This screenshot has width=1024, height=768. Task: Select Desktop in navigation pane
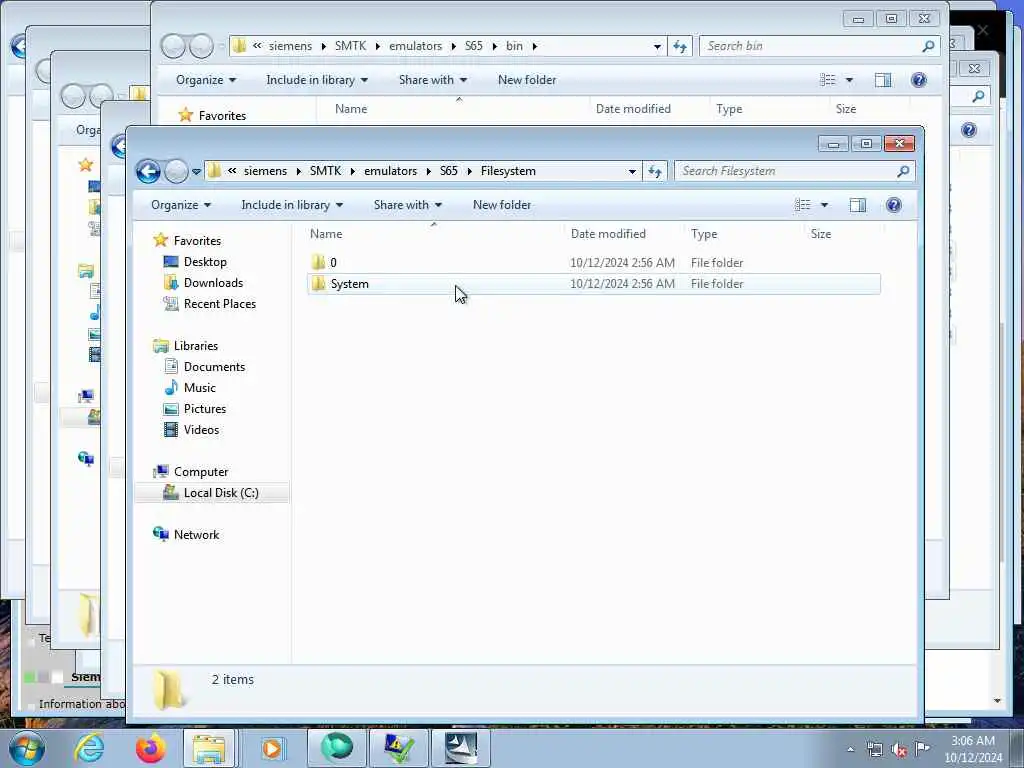tap(205, 262)
